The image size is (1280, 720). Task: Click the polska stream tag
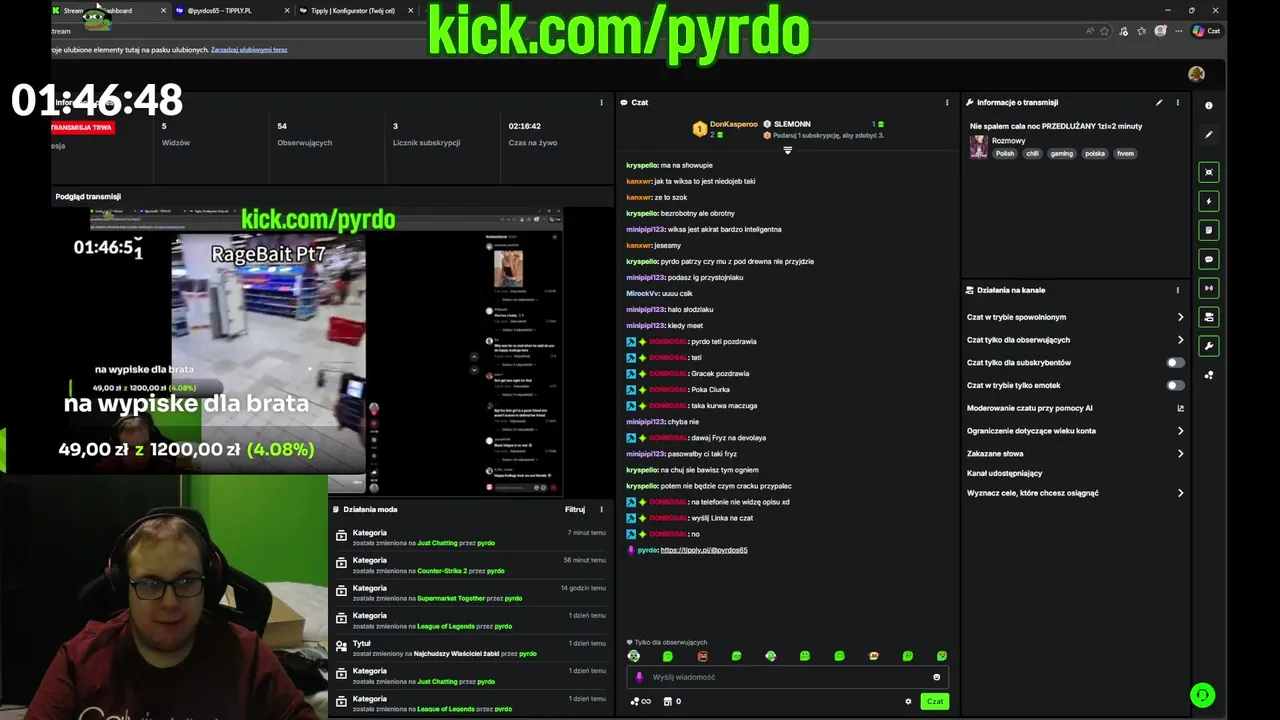(x=1095, y=153)
